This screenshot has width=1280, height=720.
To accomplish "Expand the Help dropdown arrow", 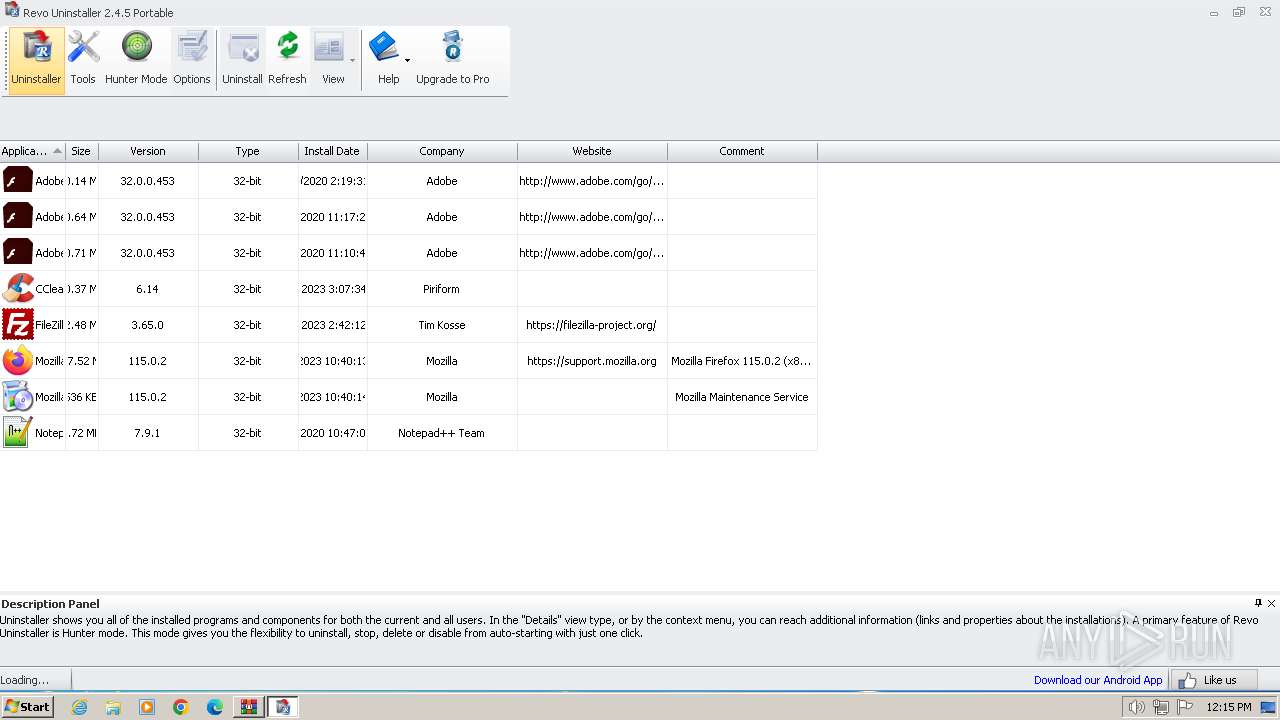I will [407, 60].
